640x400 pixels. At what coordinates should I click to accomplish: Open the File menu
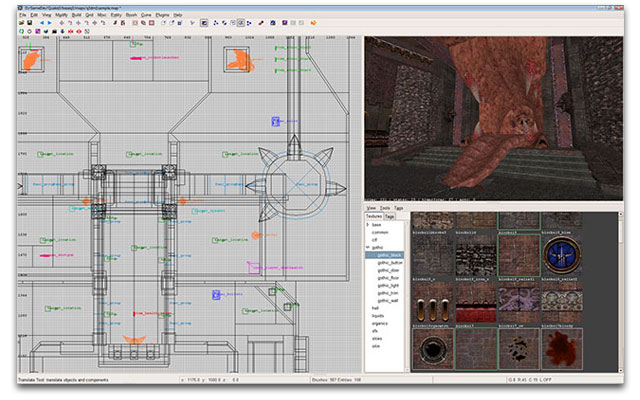pos(23,15)
